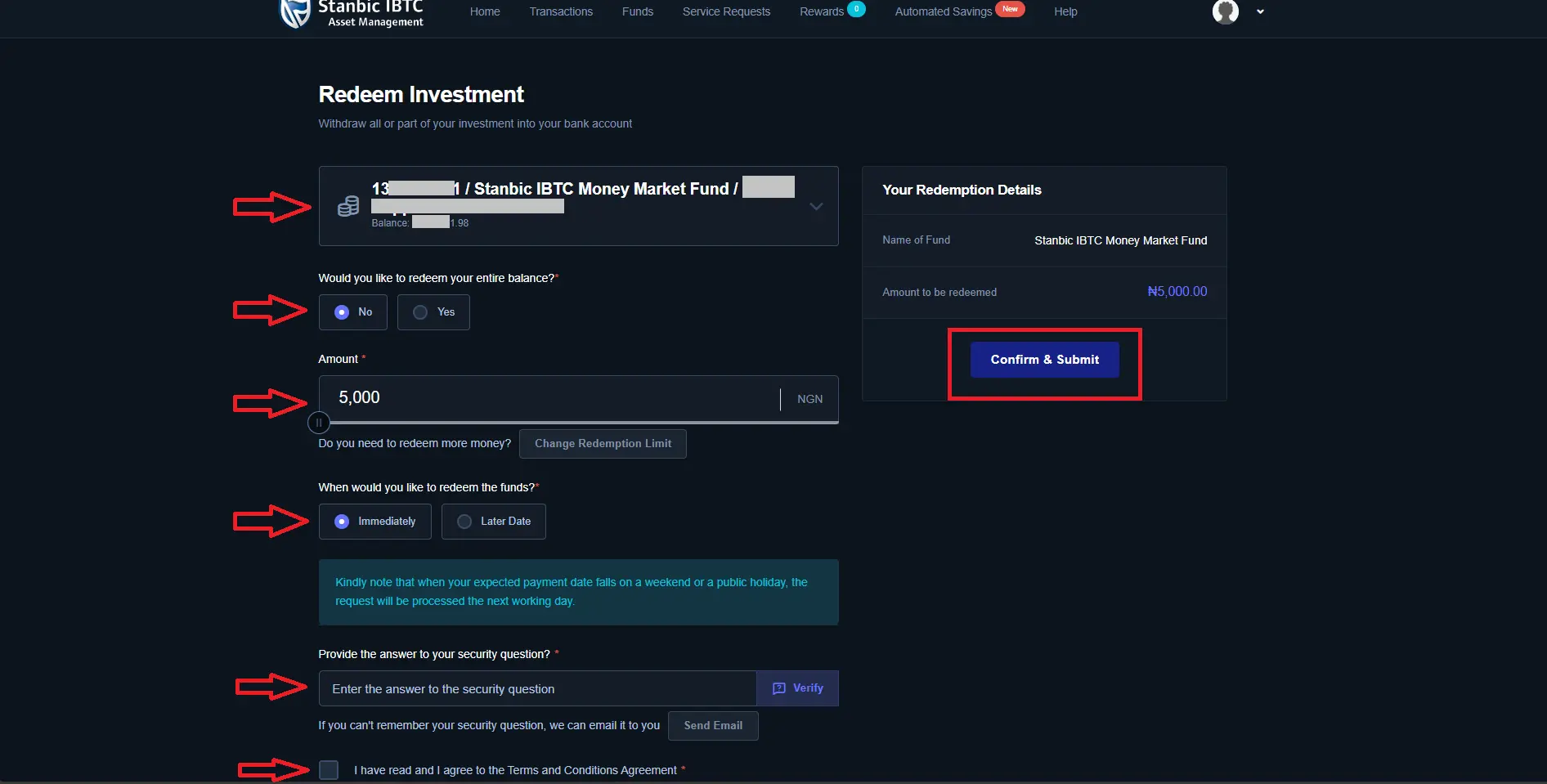The width and height of the screenshot is (1547, 784).
Task: Click the coin stack investment icon
Action: pyautogui.click(x=348, y=206)
